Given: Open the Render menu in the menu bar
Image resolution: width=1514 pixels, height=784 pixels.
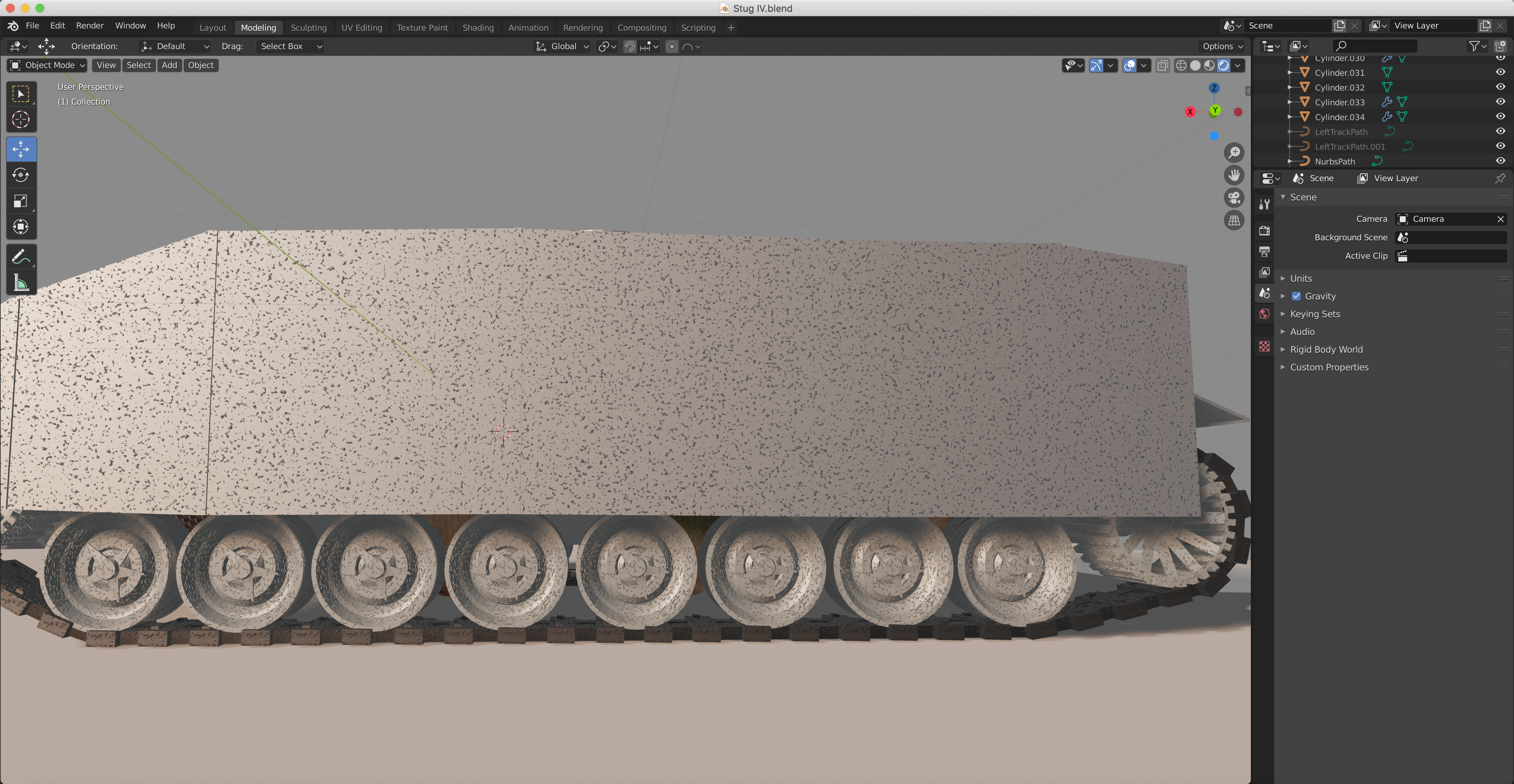Looking at the screenshot, I should (x=89, y=25).
